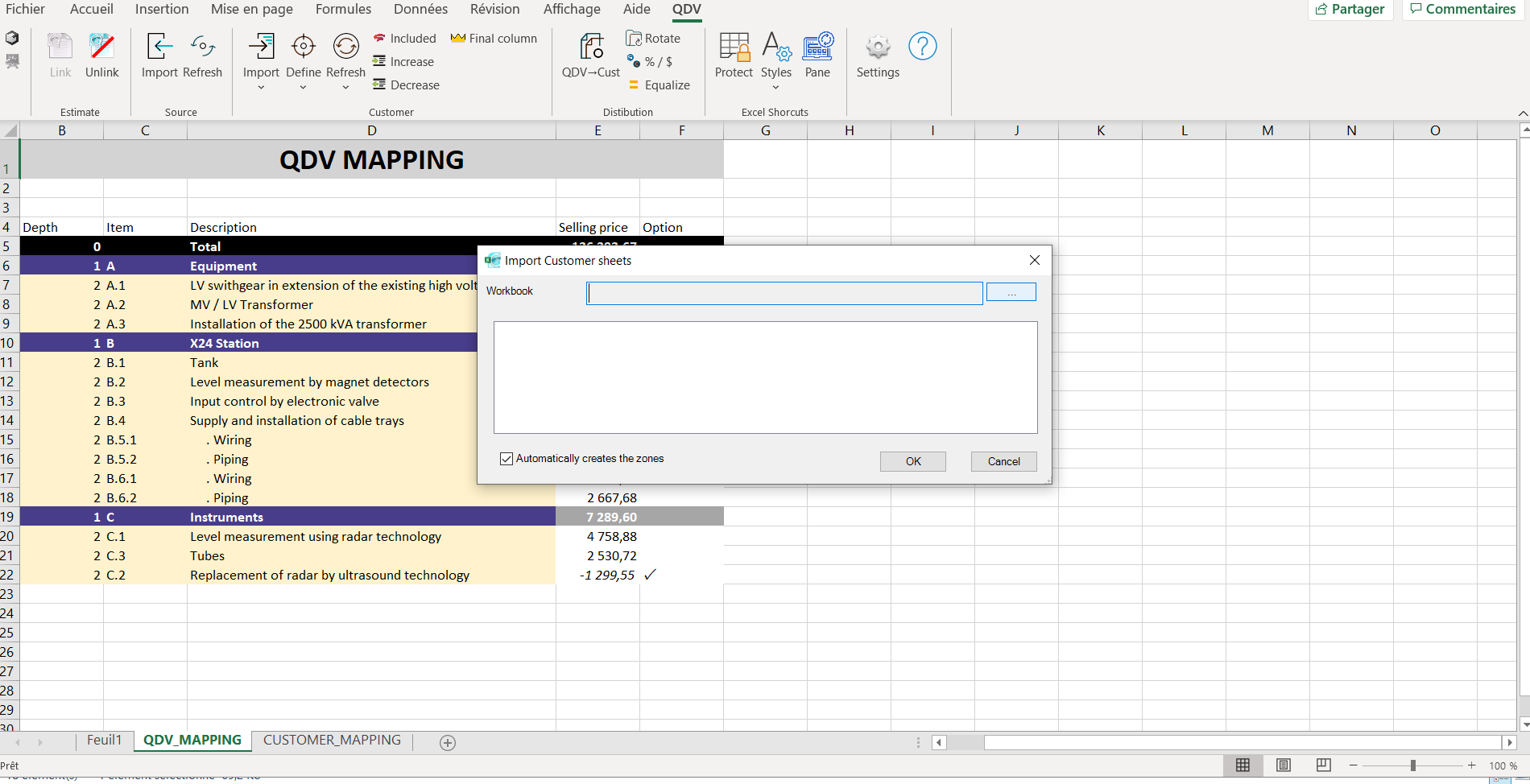Open the Données tab
1530x784 pixels.
click(x=421, y=9)
